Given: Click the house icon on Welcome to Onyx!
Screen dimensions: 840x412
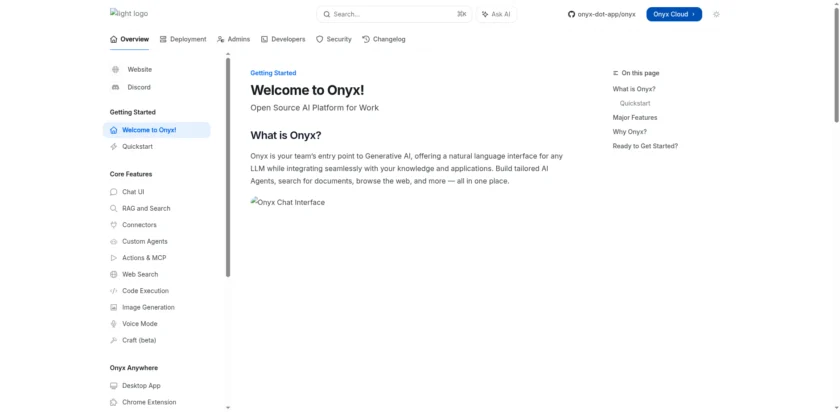Looking at the screenshot, I should click(x=113, y=130).
